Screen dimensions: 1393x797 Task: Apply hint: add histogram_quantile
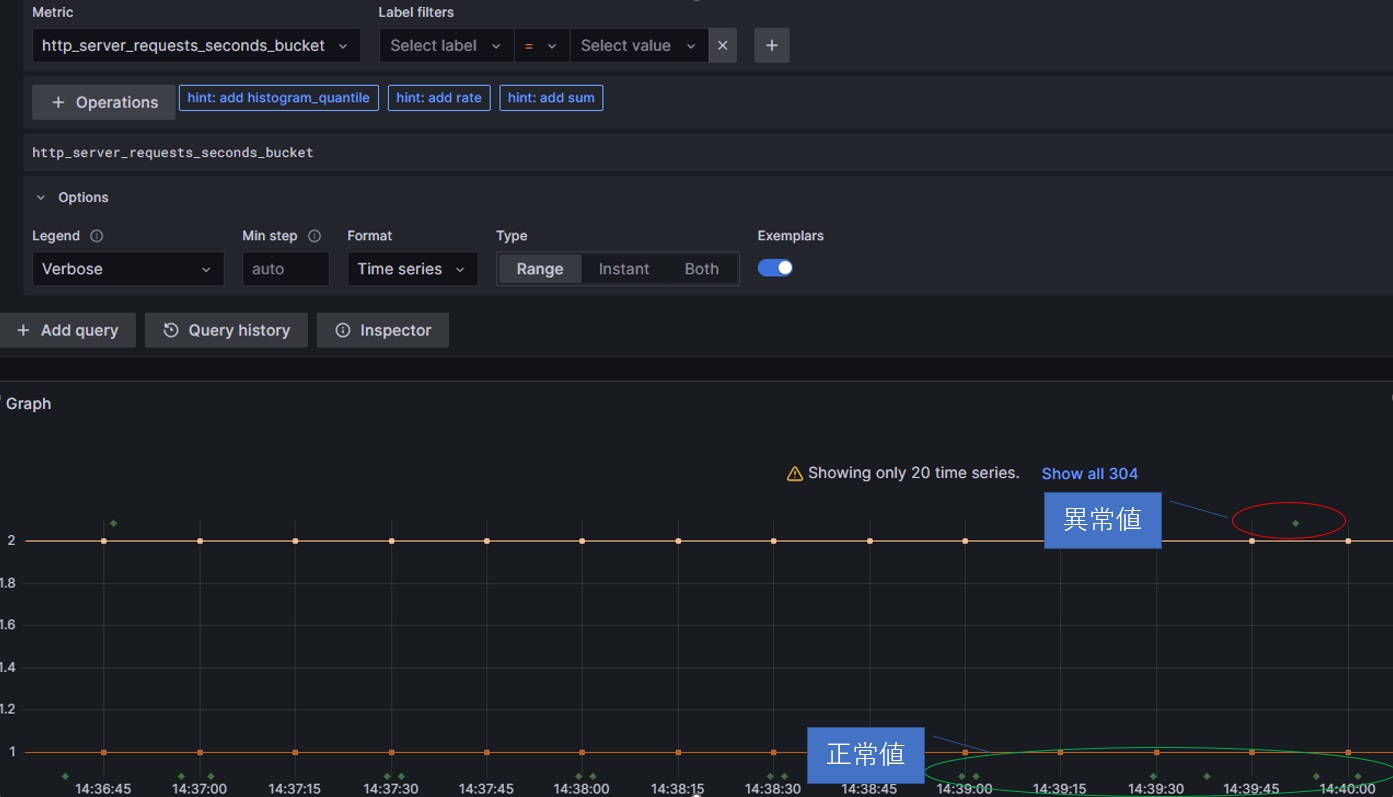tap(279, 98)
